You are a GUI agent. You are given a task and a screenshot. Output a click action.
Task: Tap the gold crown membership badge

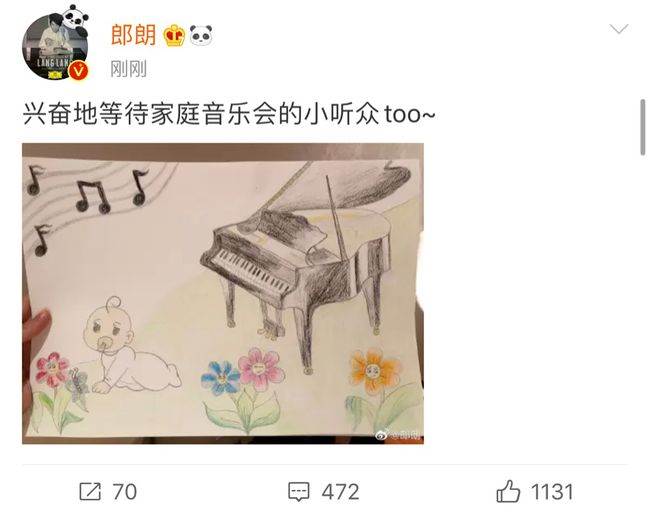174,36
